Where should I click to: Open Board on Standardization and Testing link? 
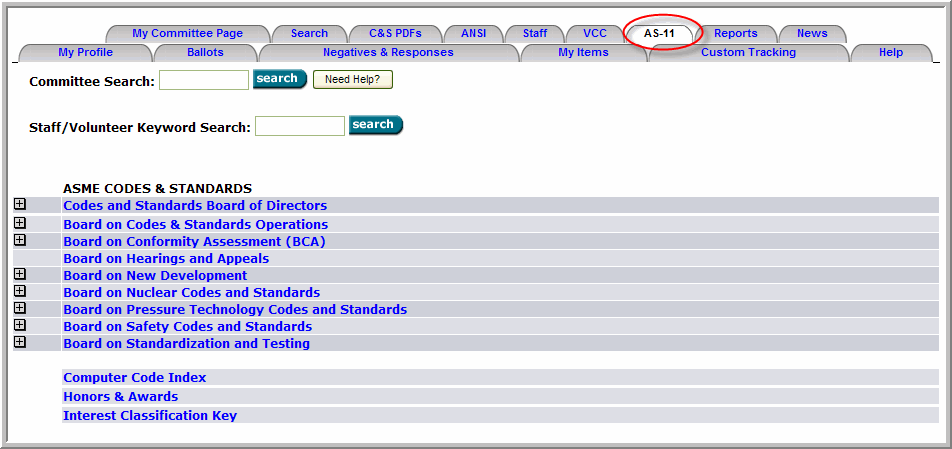[187, 343]
